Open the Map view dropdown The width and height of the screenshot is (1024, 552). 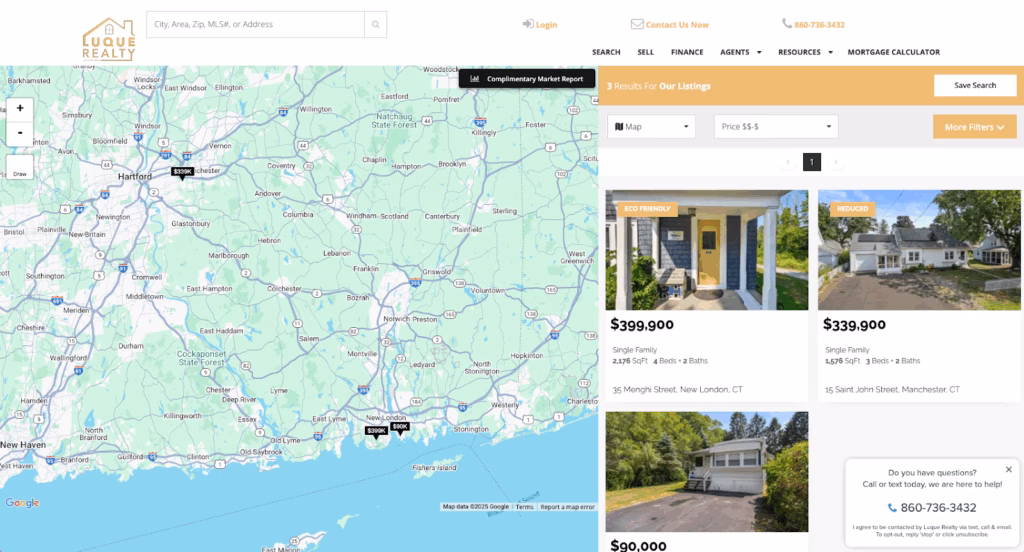pos(651,127)
